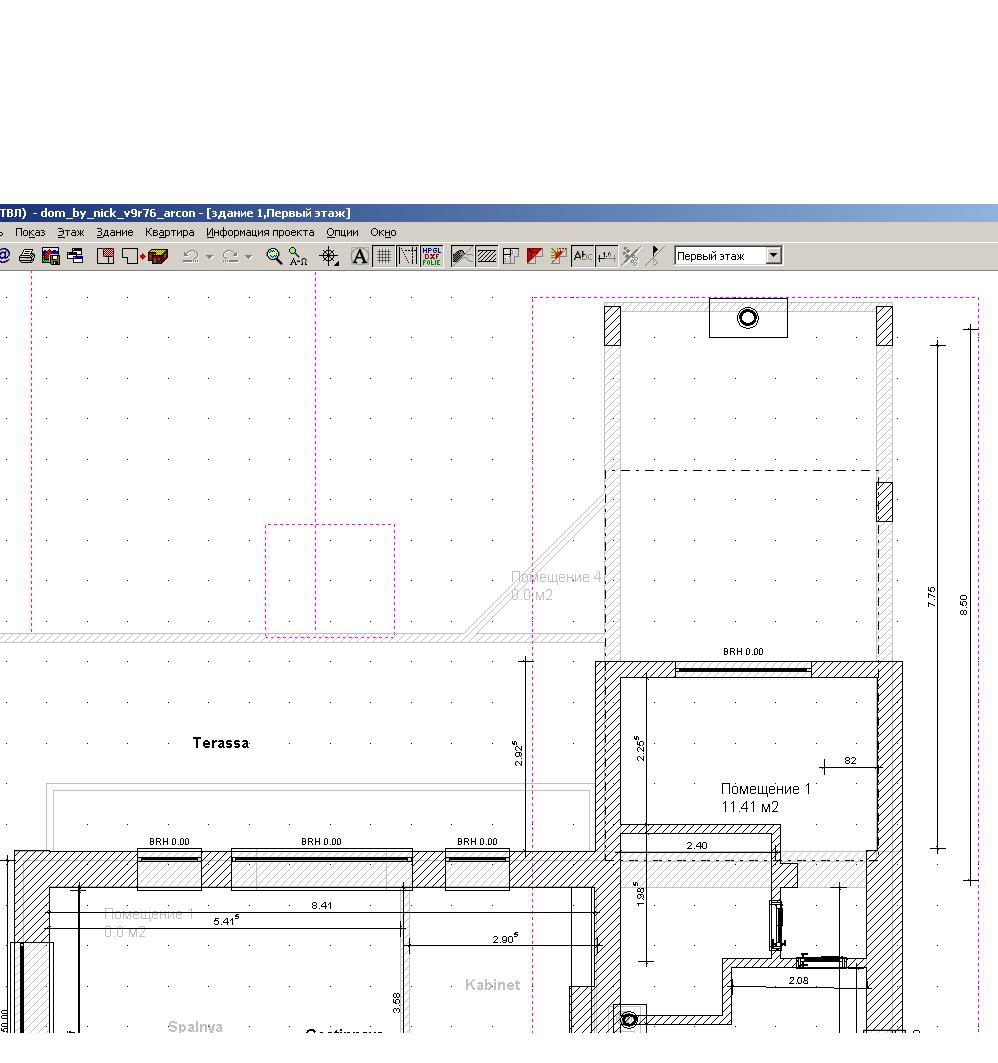
Task: Click the circled A text icon
Action: click(x=360, y=256)
